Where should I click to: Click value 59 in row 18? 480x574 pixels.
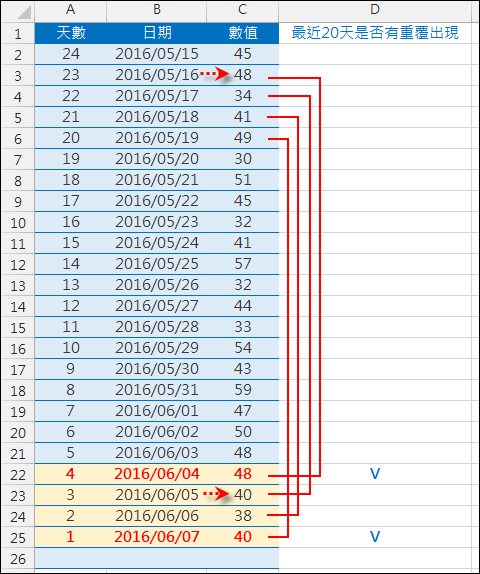point(243,390)
